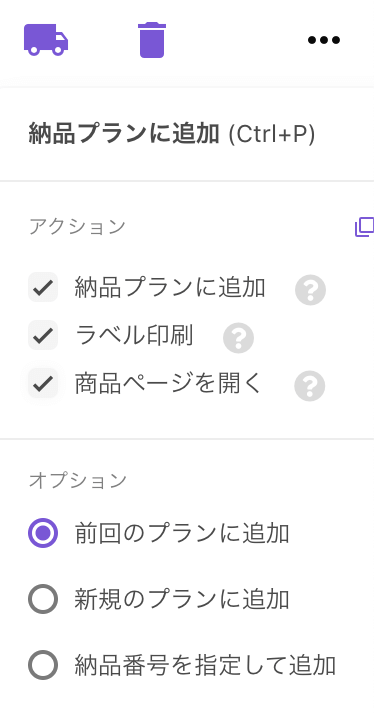Screen dimensions: 374x714
Task: Open help icon next to 納品プランに追加 checkbox
Action: [310, 290]
